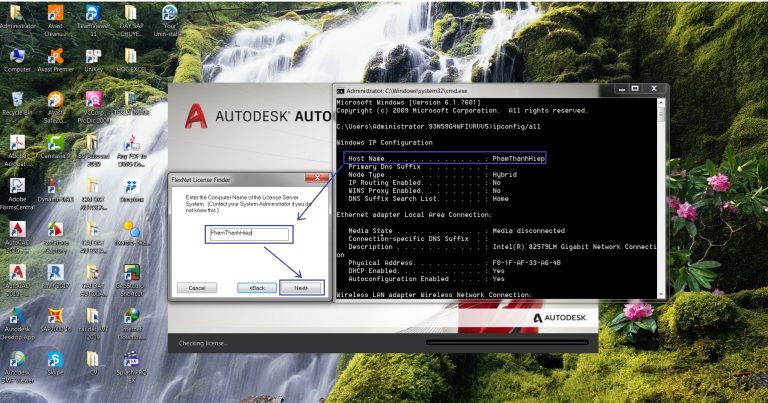Minimize the cmd.exe window
The width and height of the screenshot is (768, 403).
click(622, 89)
